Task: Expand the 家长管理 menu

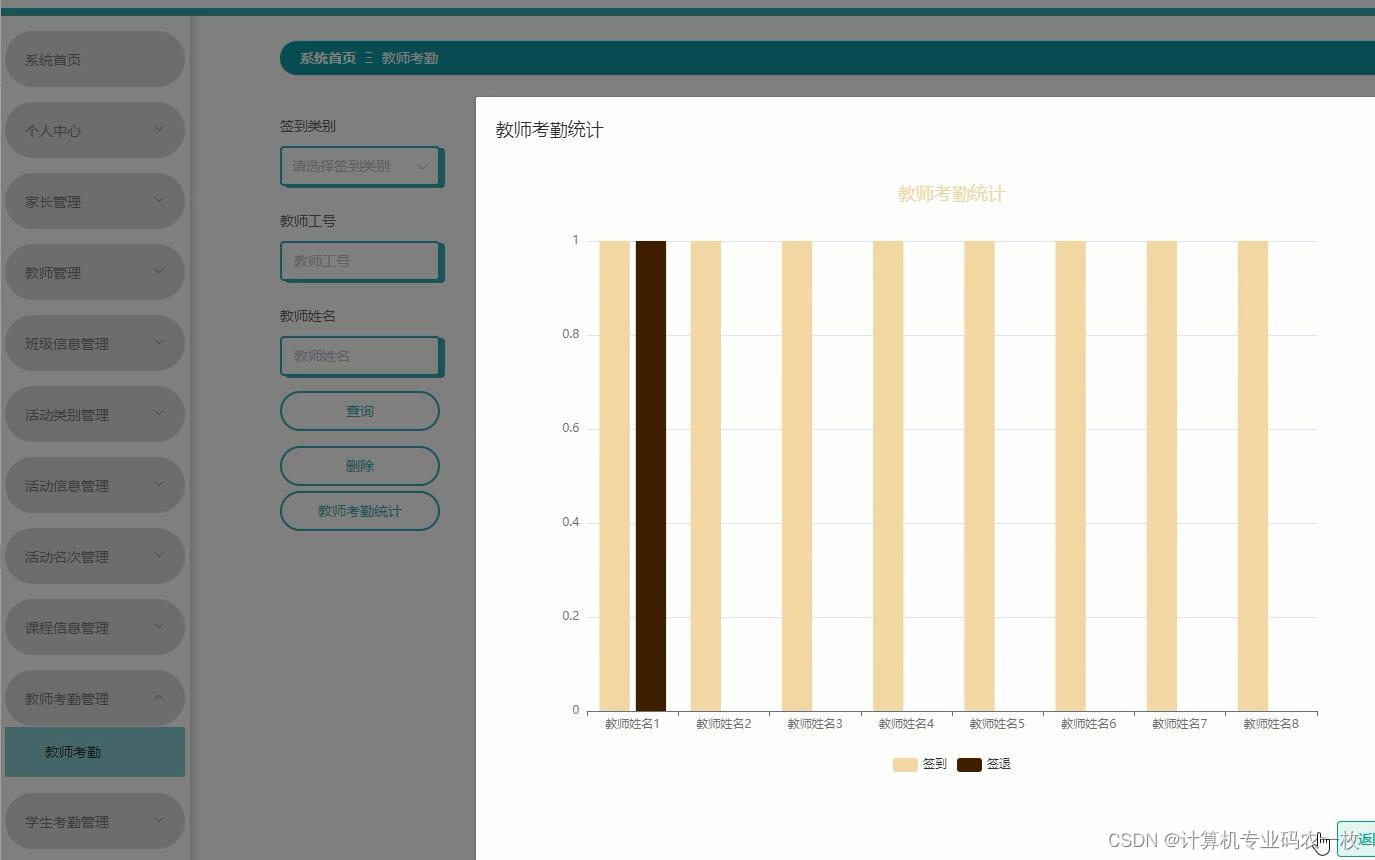Action: [x=95, y=201]
